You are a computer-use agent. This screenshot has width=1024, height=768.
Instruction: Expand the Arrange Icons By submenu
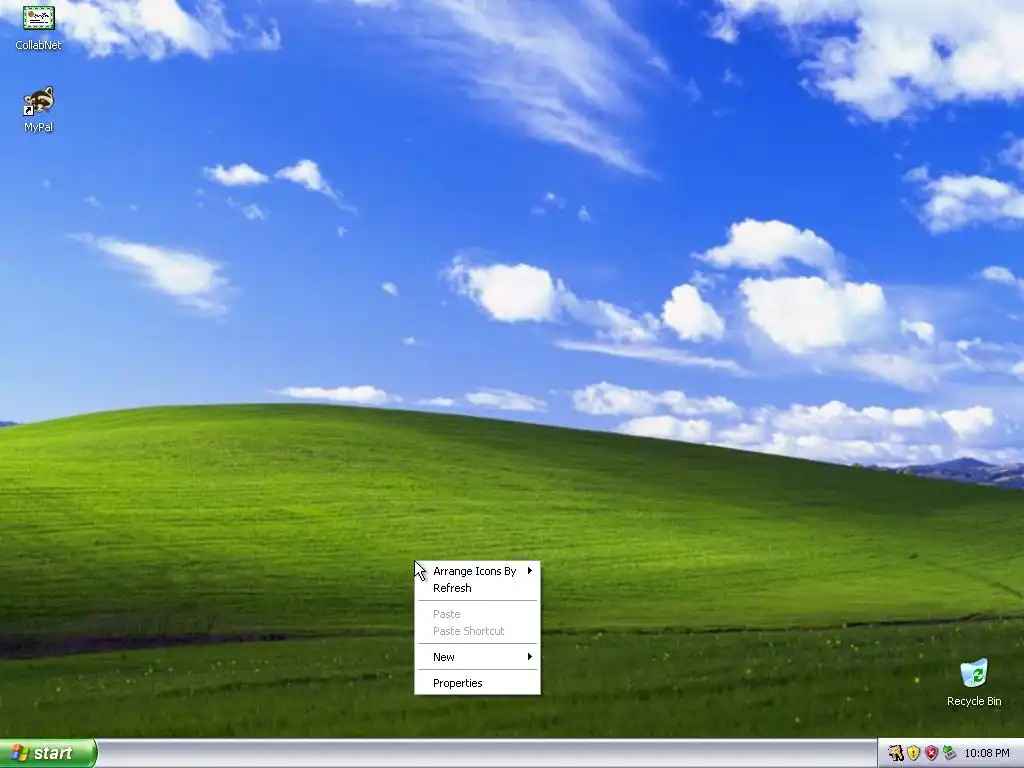477,571
